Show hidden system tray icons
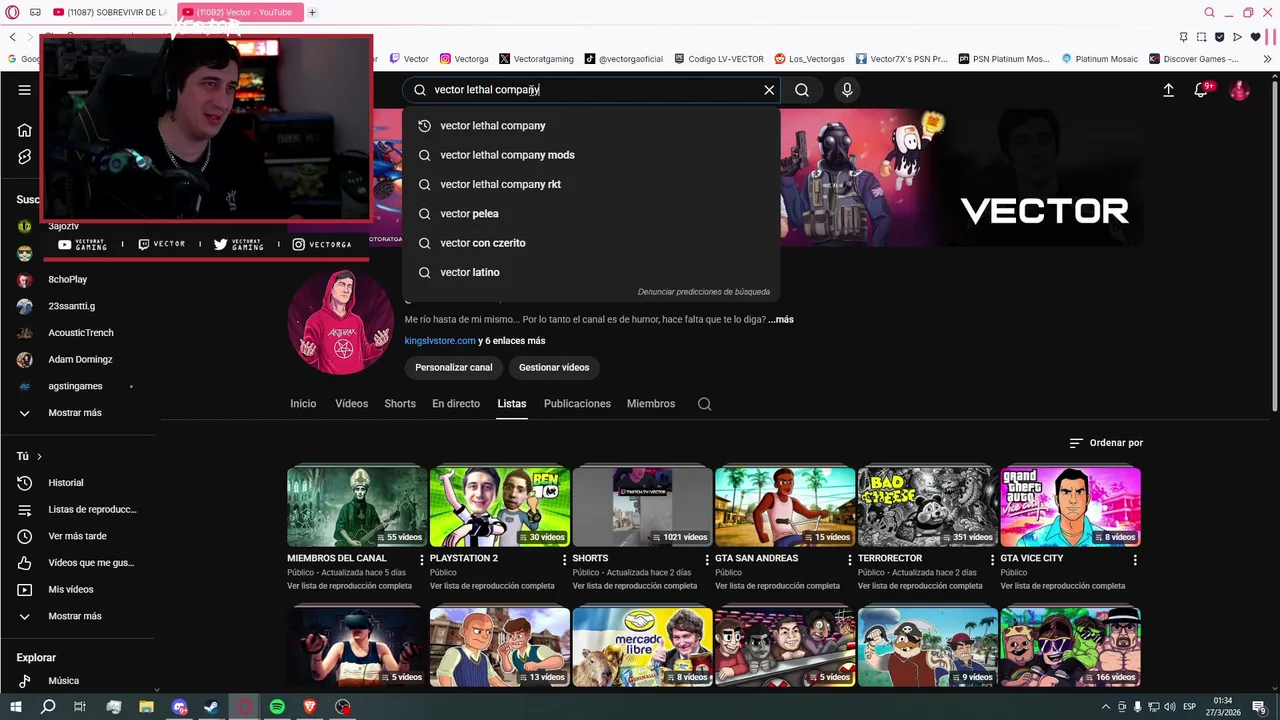This screenshot has height=720, width=1280. click(1106, 707)
